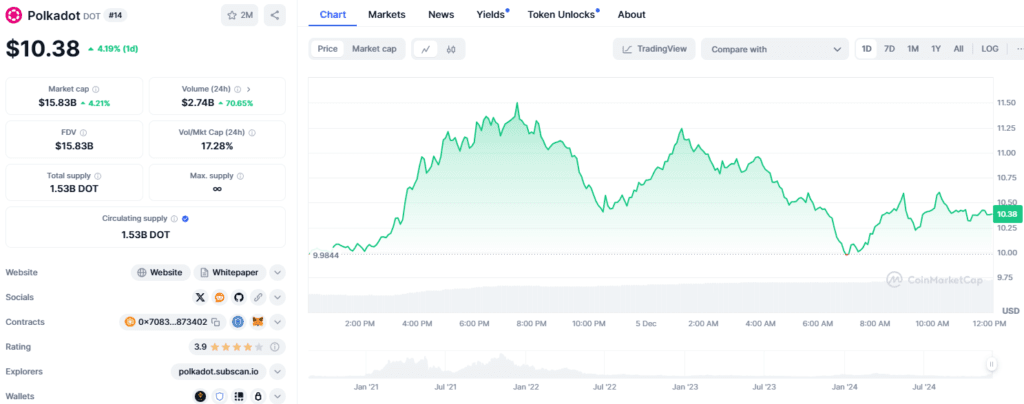Image resolution: width=1024 pixels, height=404 pixels.
Task: Expand the Wallets row chevron
Action: click(278, 396)
